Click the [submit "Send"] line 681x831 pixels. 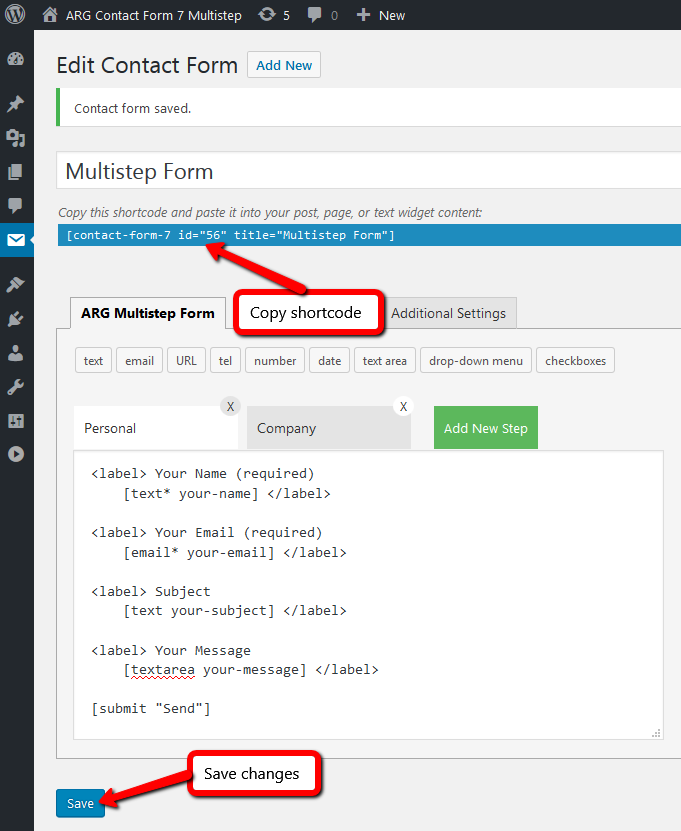click(x=151, y=709)
